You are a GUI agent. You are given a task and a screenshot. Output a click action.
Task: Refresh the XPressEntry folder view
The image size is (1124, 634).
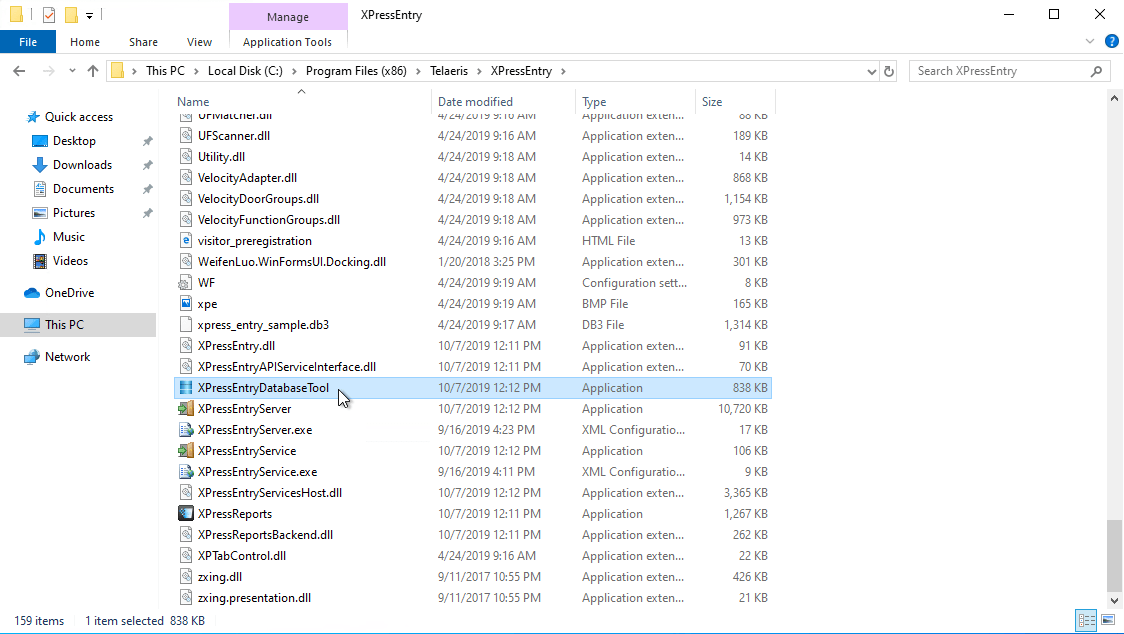pyautogui.click(x=889, y=71)
